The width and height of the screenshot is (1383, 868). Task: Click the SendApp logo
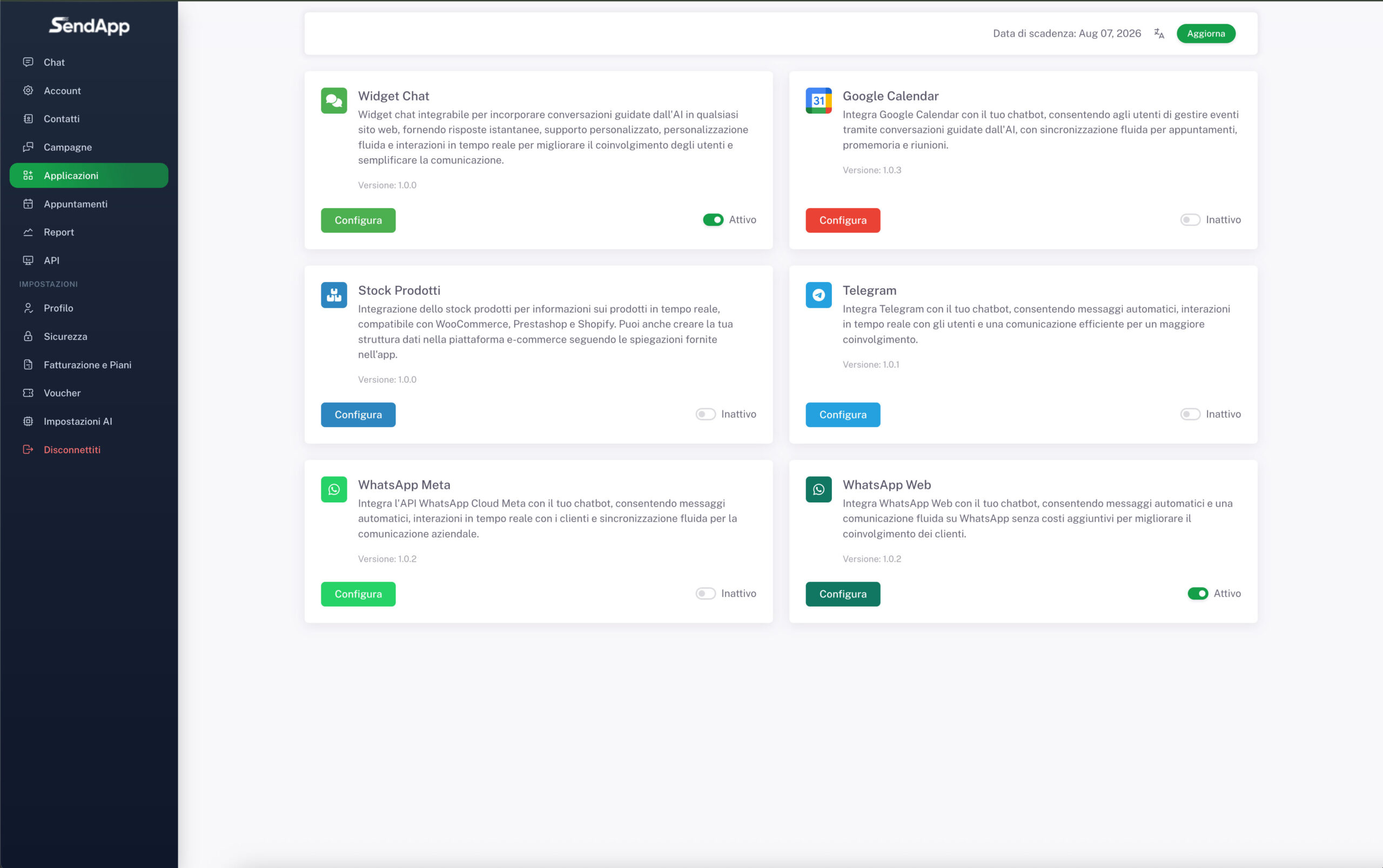tap(89, 26)
